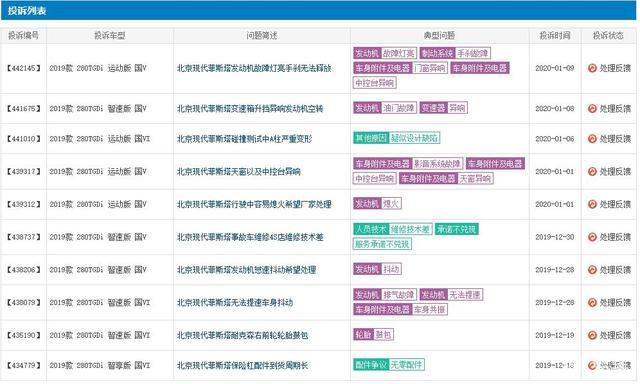Click the 投诉时间 column header
640x384 pixels.
point(555,36)
